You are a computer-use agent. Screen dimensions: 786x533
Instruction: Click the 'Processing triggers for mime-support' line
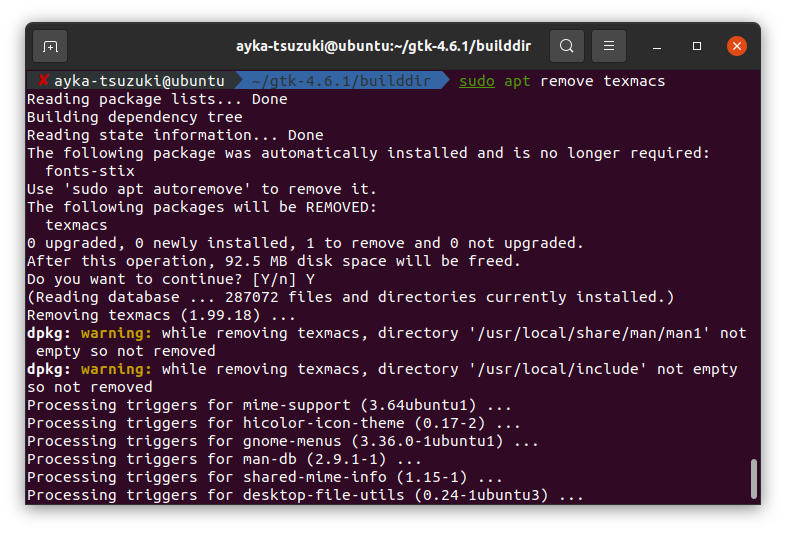(269, 405)
